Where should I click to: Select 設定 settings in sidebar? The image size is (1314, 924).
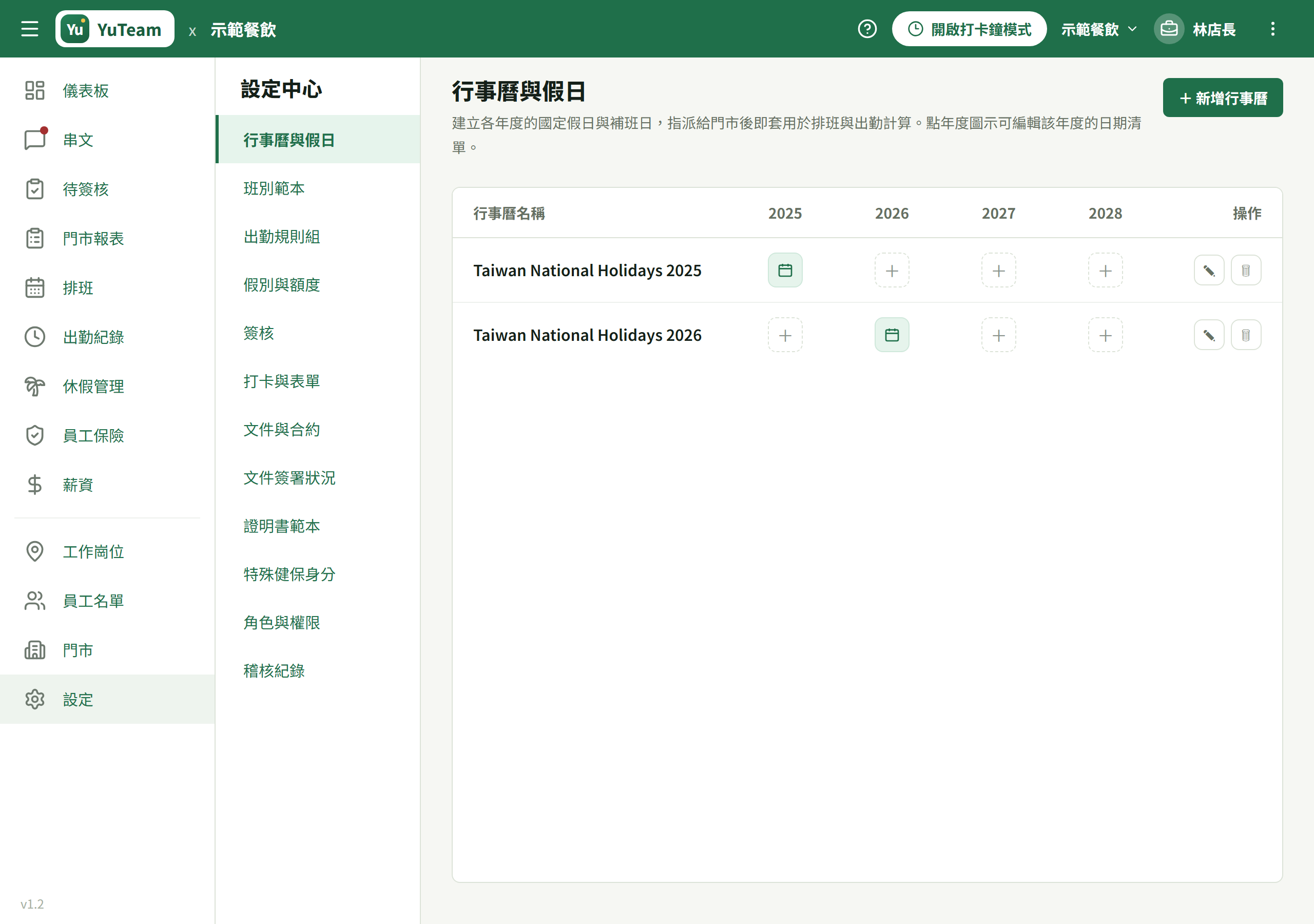(108, 699)
